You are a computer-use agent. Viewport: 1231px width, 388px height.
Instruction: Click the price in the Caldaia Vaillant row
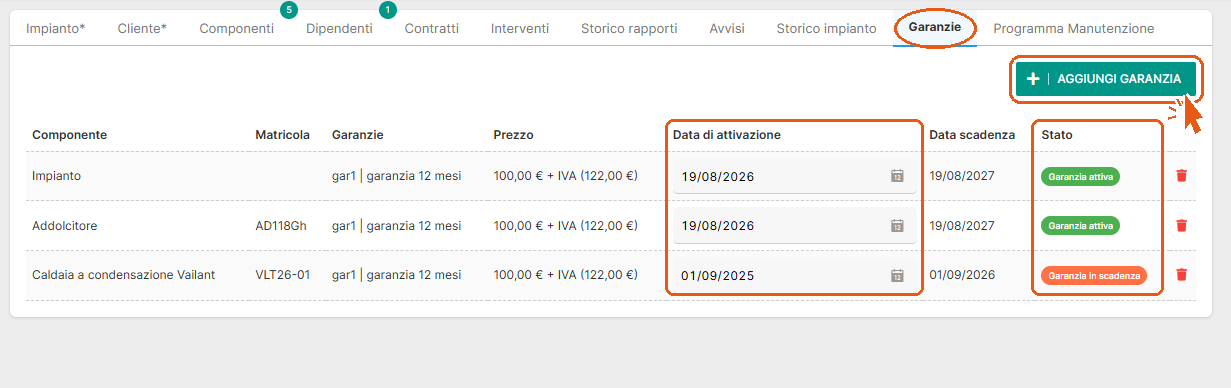coord(565,275)
